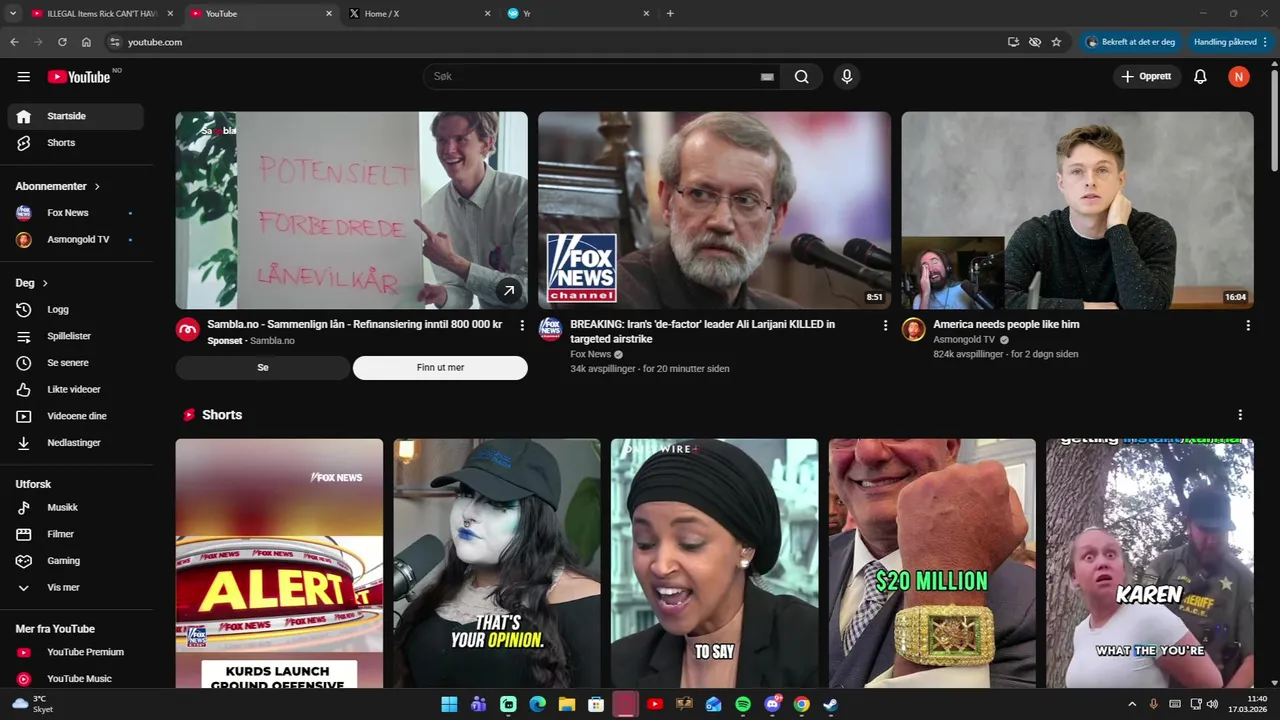Image resolution: width=1280 pixels, height=720 pixels.
Task: Open the Steam taskbar icon
Action: [x=830, y=704]
